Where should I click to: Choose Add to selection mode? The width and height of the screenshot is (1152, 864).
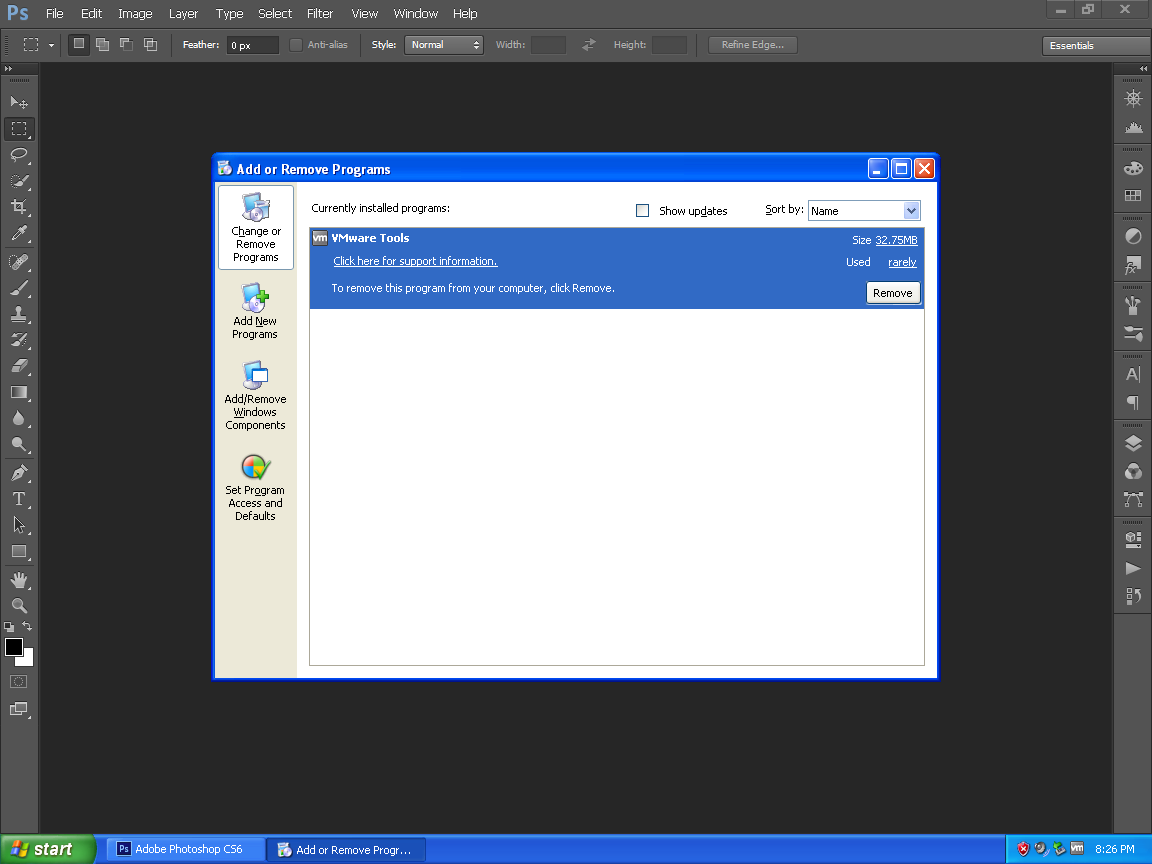tap(103, 45)
